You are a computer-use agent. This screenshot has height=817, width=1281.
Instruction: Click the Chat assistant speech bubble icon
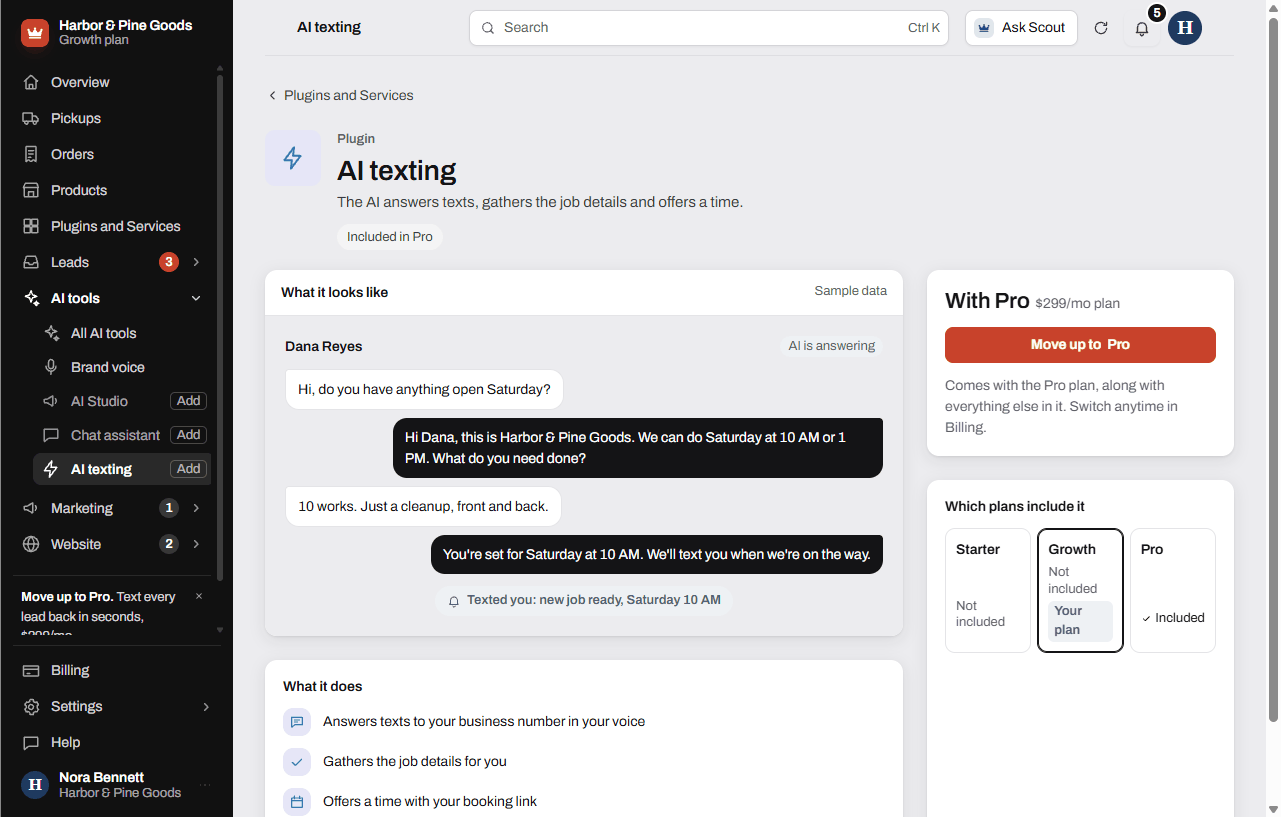[x=51, y=435]
